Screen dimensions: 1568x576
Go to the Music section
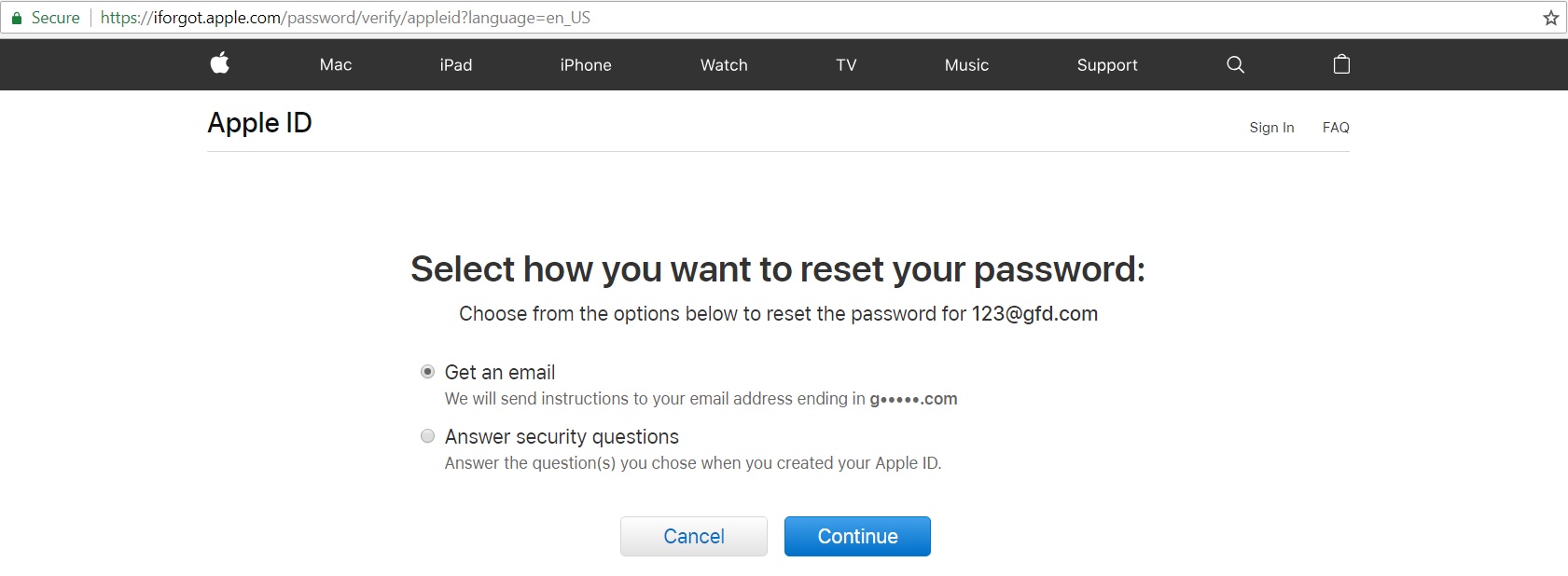966,65
